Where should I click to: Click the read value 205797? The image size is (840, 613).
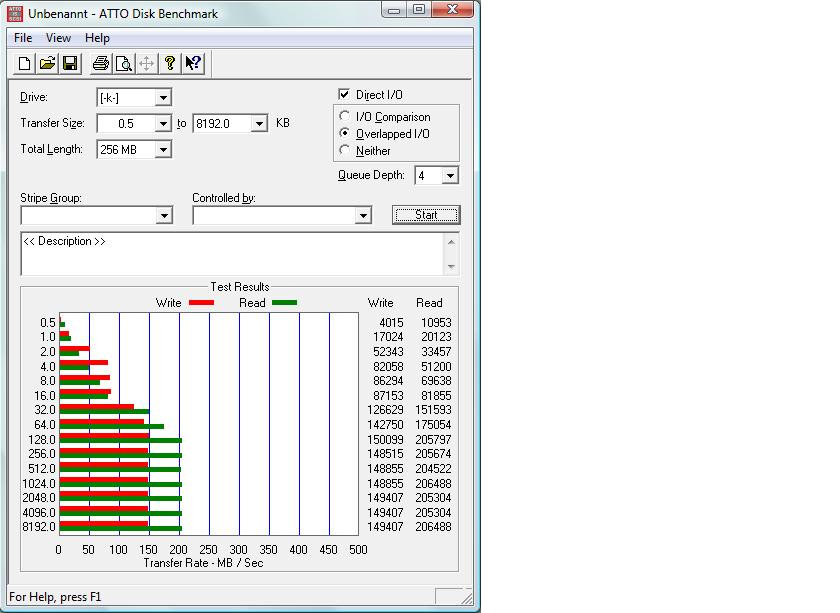[x=433, y=439]
